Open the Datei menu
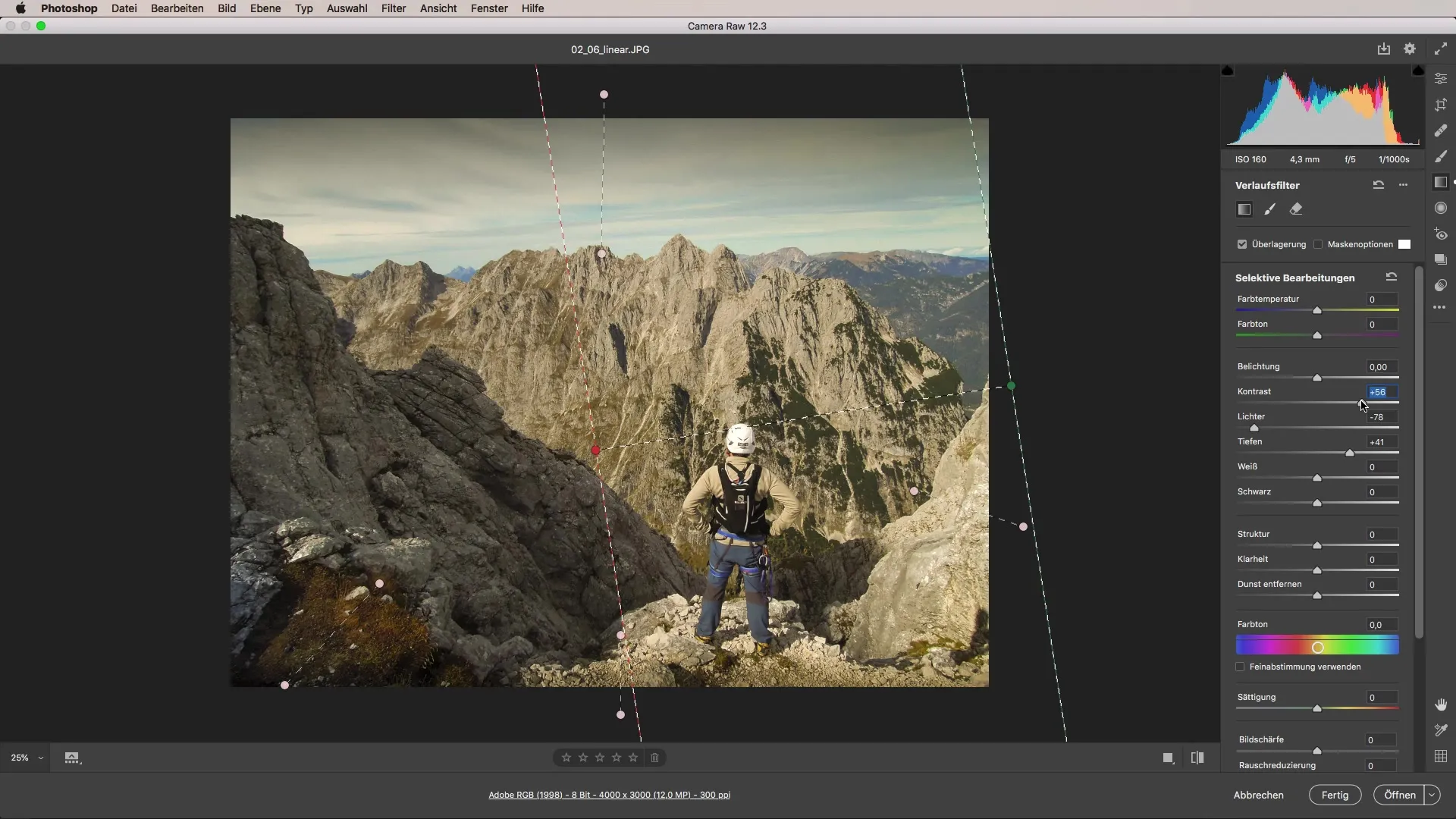Viewport: 1456px width, 819px height. pyautogui.click(x=124, y=8)
